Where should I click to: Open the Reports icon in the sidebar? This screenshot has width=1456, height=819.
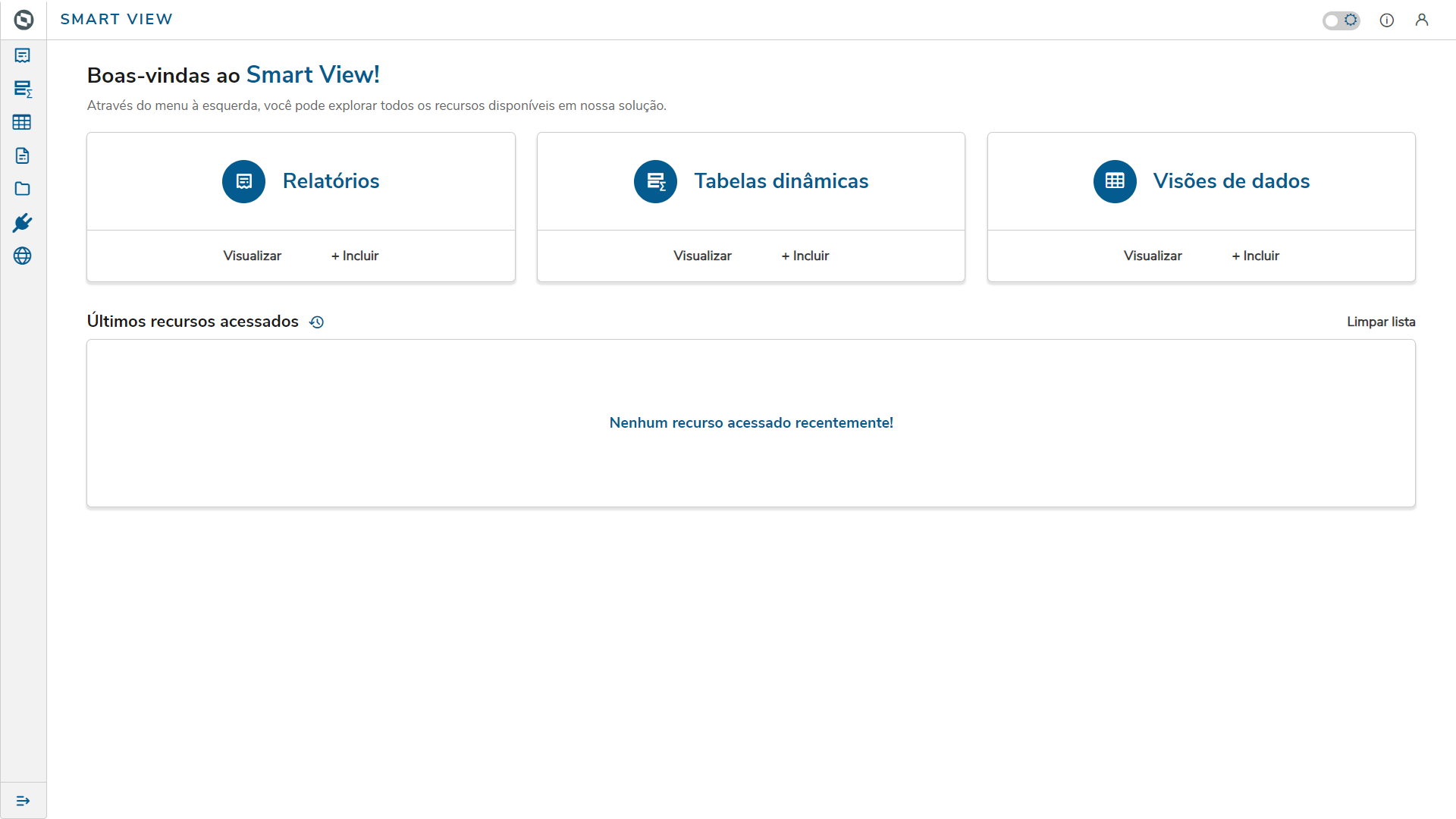23,55
